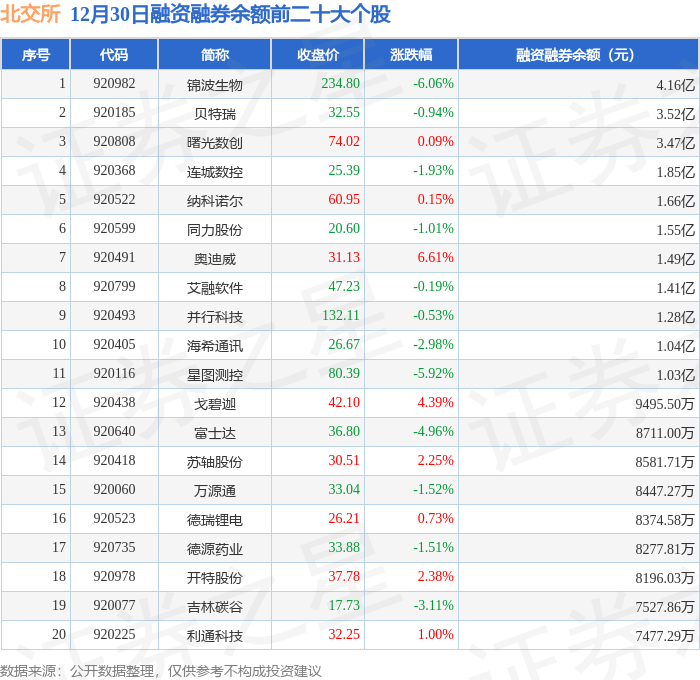Click the 简称 column header
Screen dimensions: 700x680
pos(215,55)
